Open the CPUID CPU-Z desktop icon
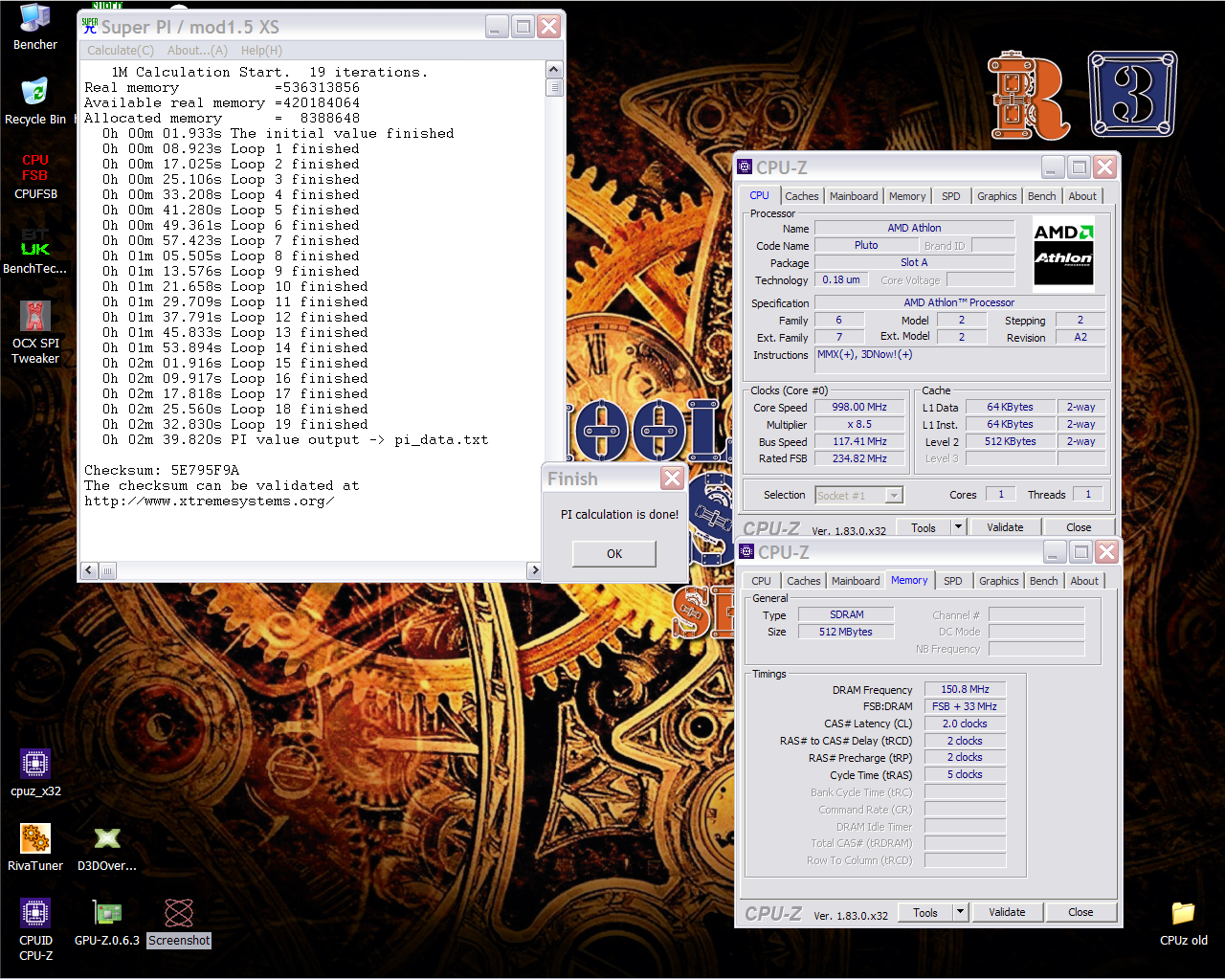1225x980 pixels. click(x=35, y=929)
